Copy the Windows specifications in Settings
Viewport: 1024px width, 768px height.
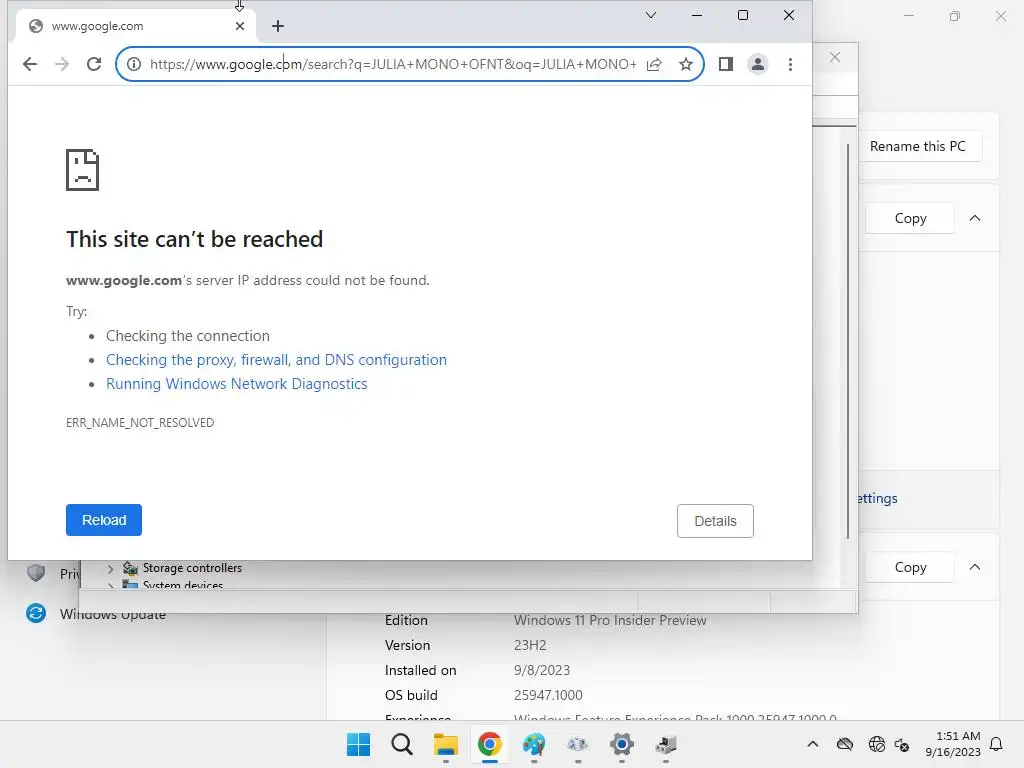pos(910,567)
